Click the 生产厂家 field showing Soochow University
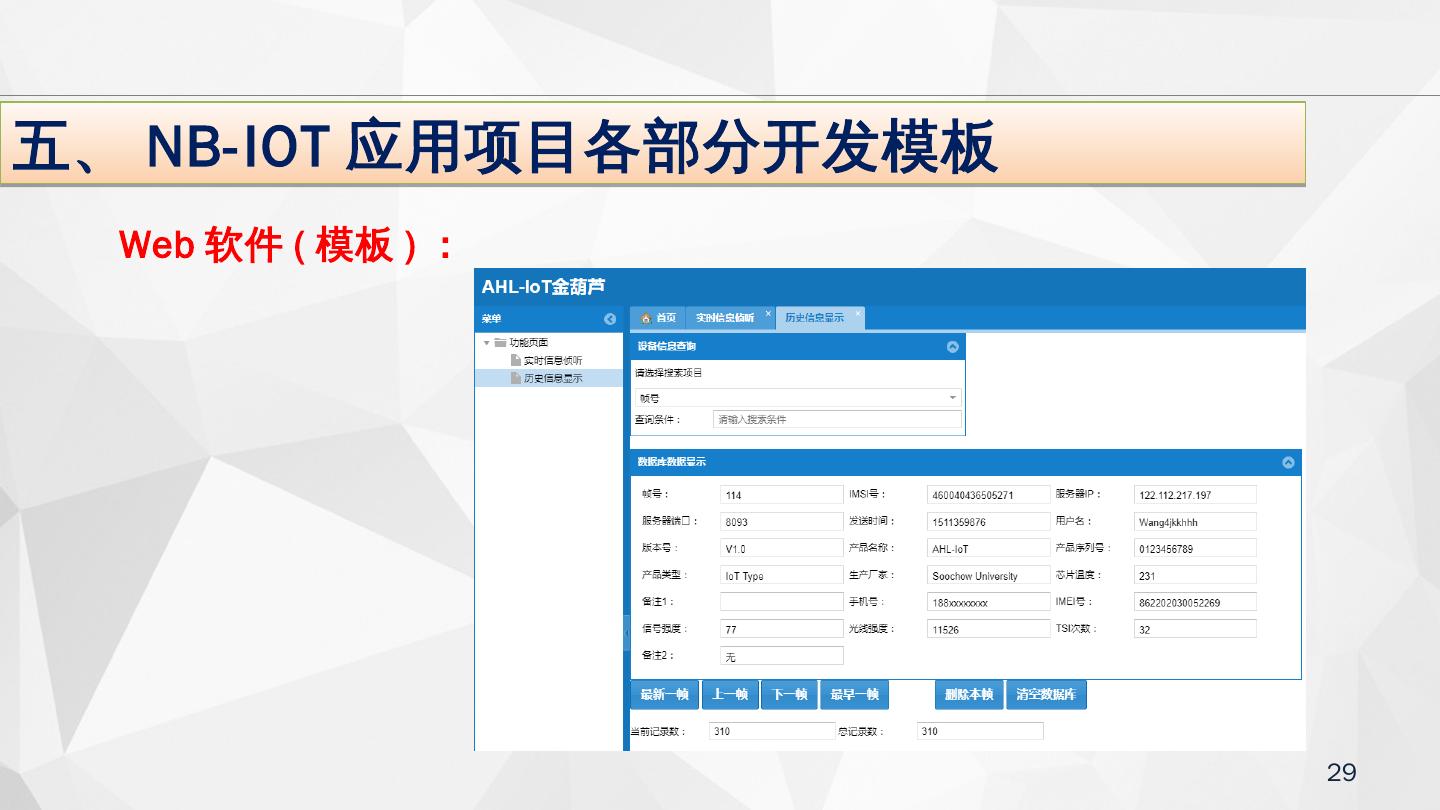1440x810 pixels. tap(989, 576)
